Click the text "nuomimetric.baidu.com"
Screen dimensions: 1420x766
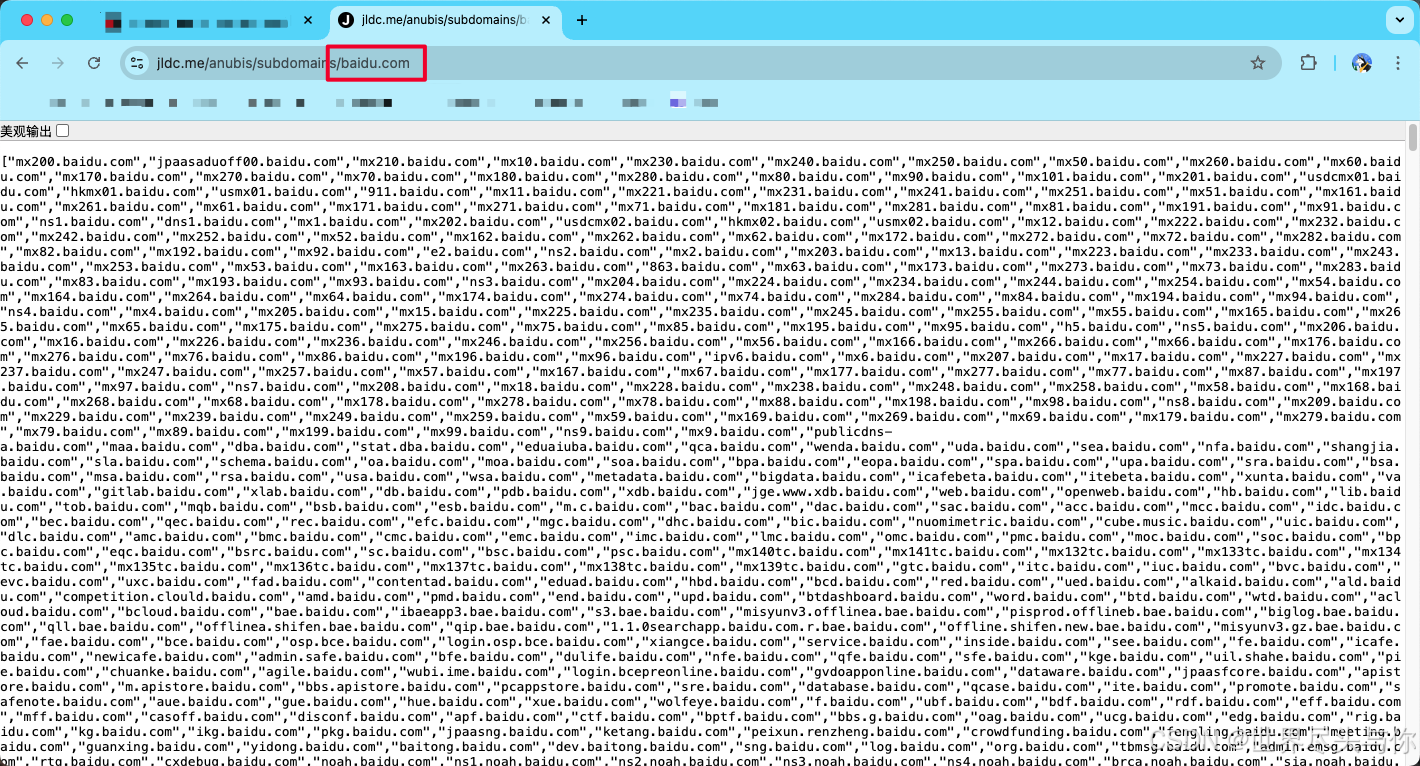(x=1000, y=522)
